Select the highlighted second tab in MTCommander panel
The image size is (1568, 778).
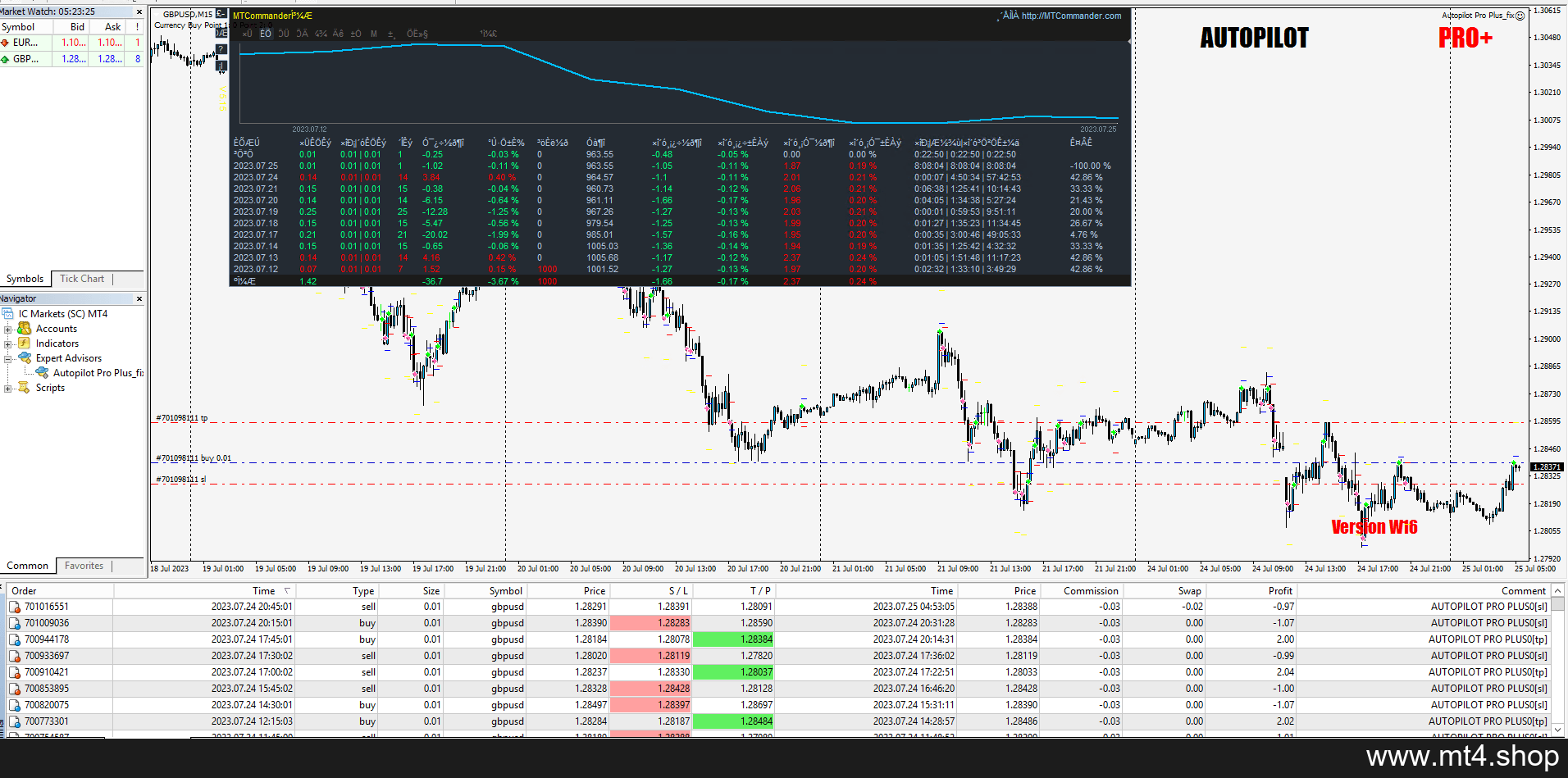click(266, 34)
